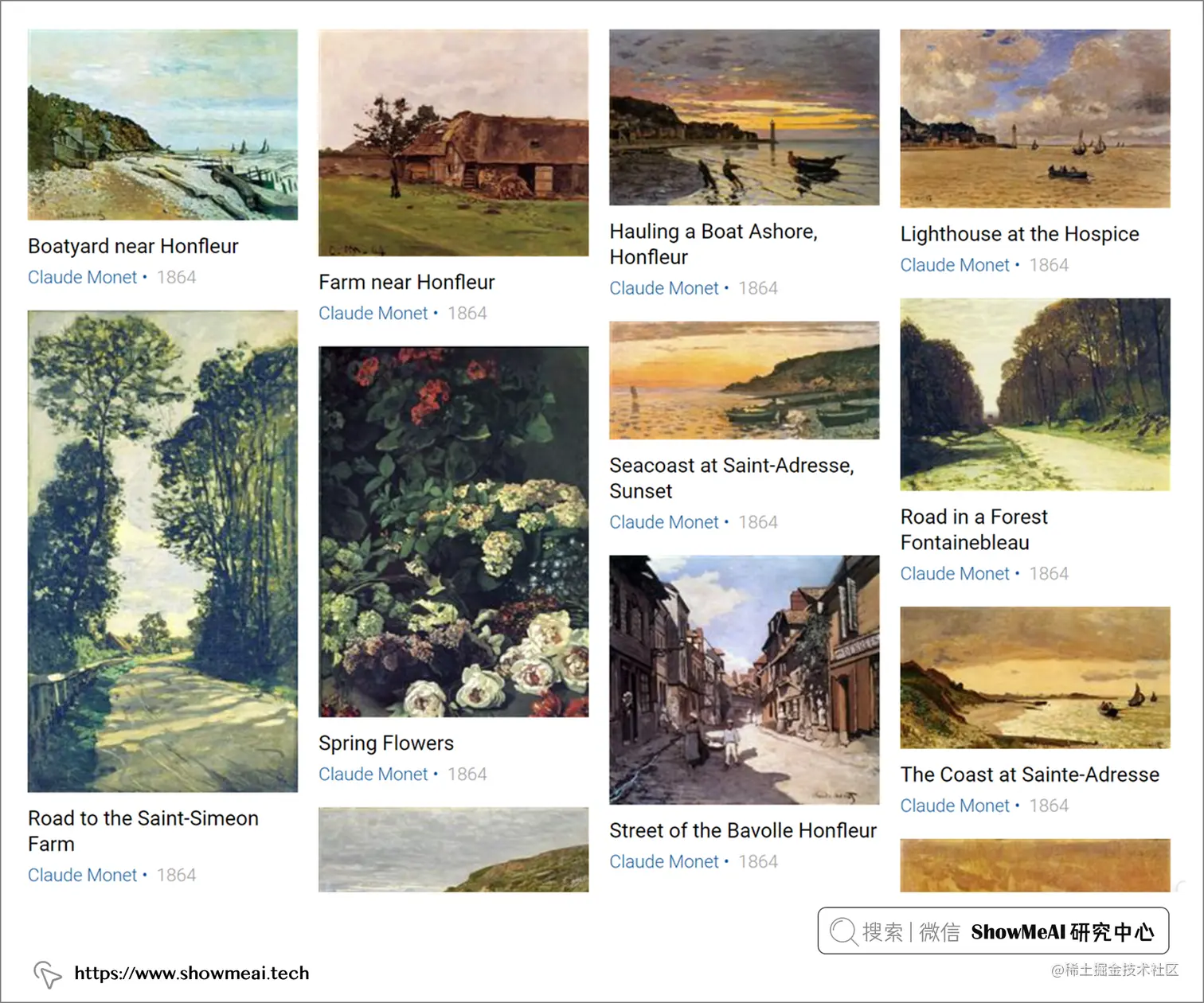Image resolution: width=1204 pixels, height=1003 pixels.
Task: Click Road in a Forest Fontainebleau title
Action: [x=974, y=529]
